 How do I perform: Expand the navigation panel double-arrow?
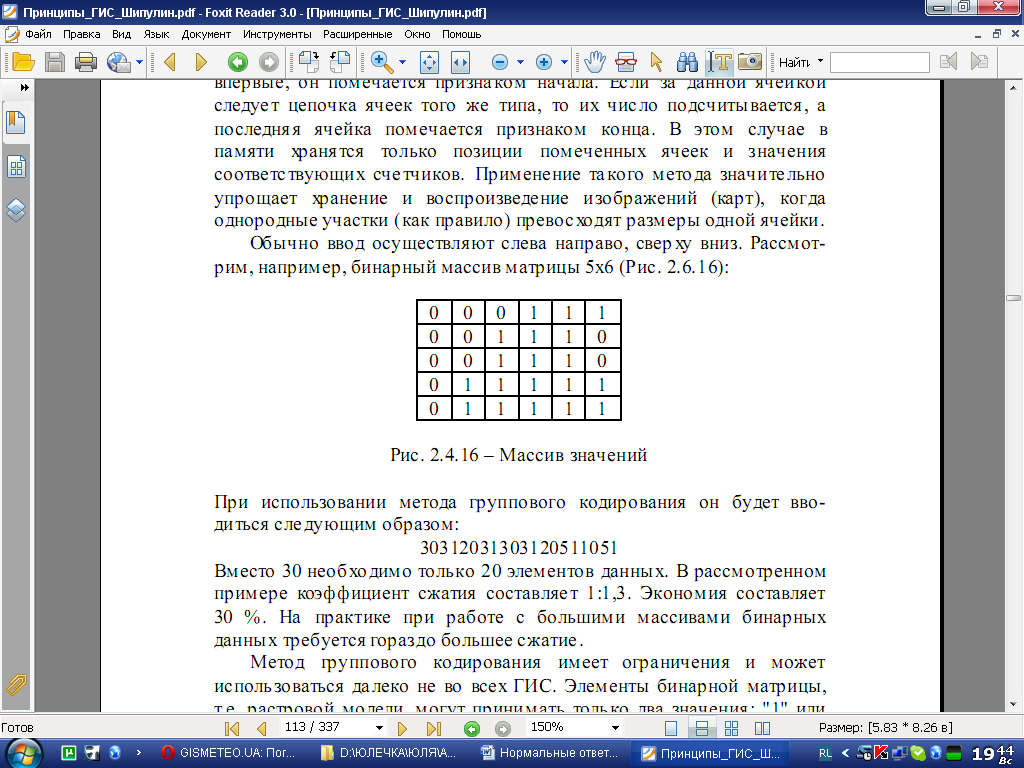pos(25,88)
